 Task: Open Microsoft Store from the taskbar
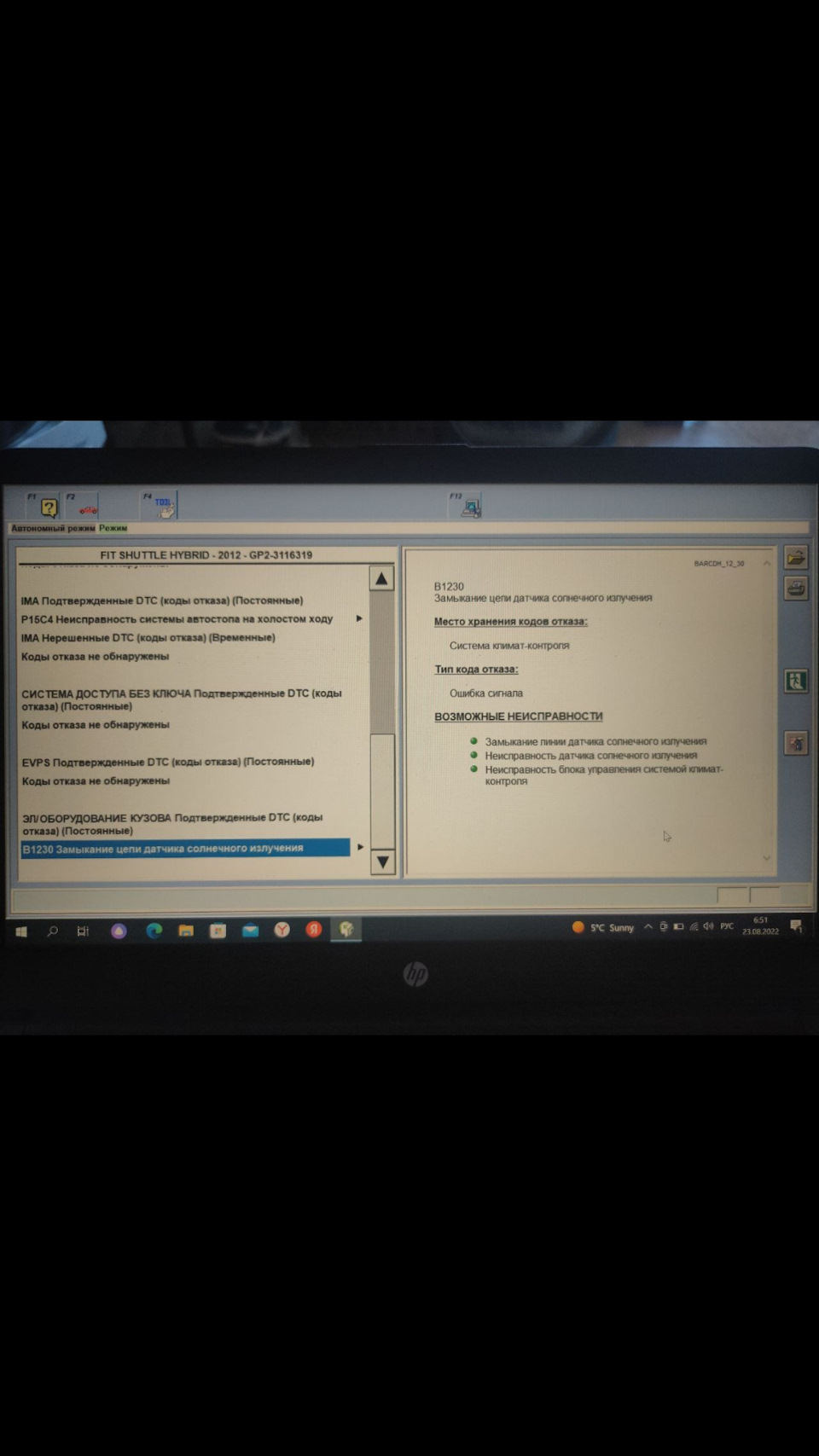pos(218,931)
